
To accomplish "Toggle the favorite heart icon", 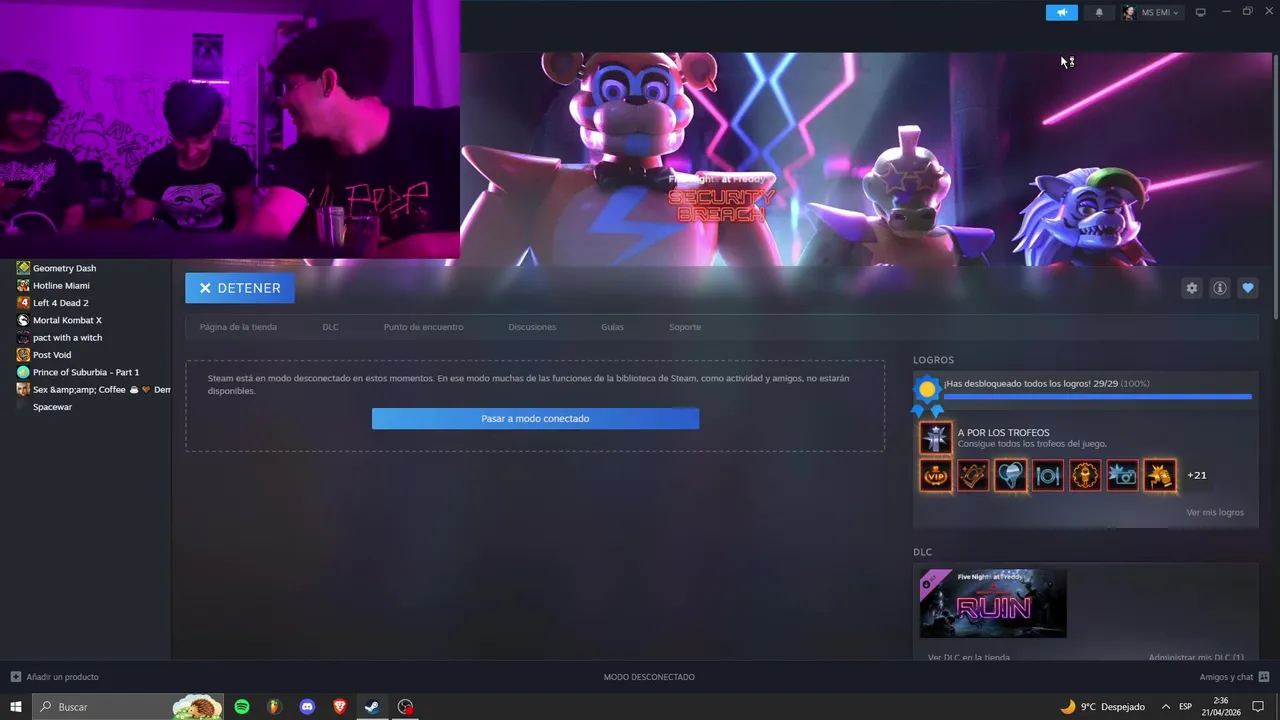I will point(1248,288).
